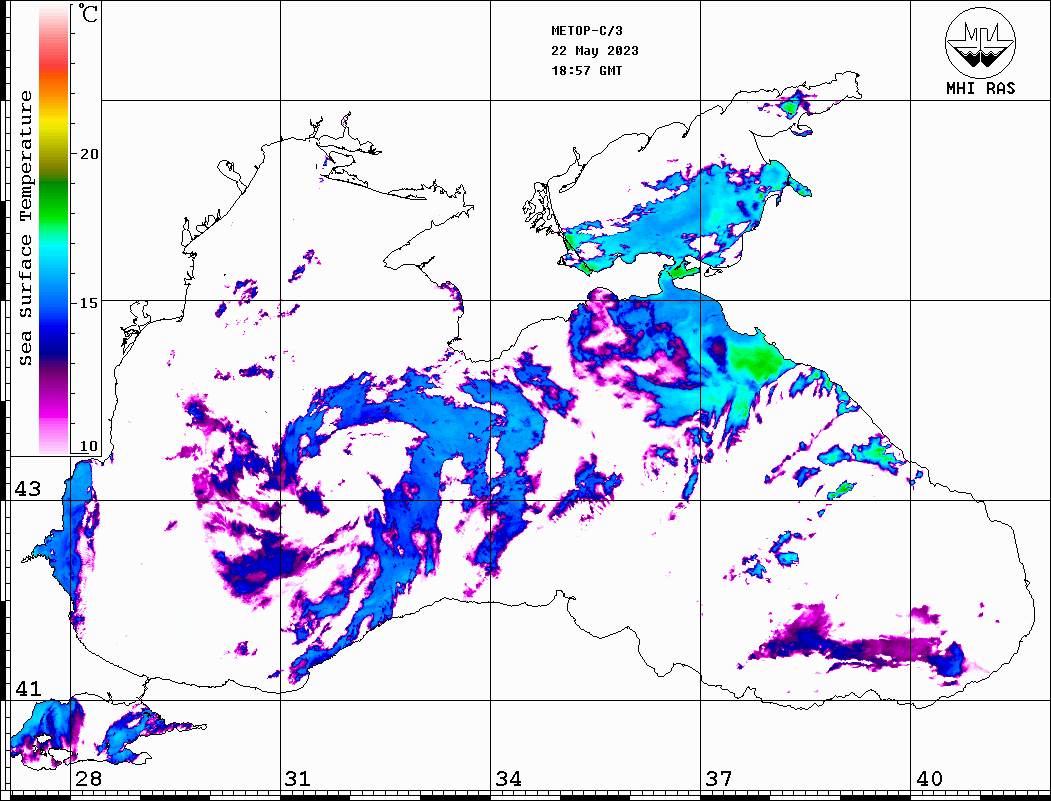Screen dimensions: 1051x801
Task: Select the 'MHI RAS' label text
Action: click(981, 88)
